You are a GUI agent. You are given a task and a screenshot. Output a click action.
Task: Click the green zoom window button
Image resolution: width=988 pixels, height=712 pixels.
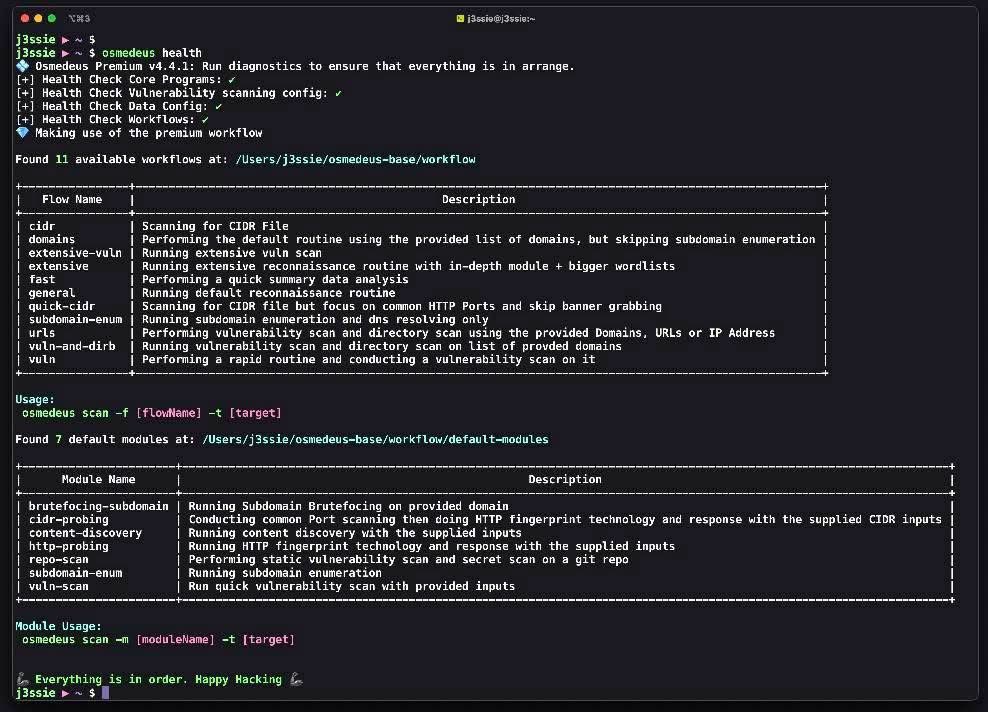tap(52, 18)
